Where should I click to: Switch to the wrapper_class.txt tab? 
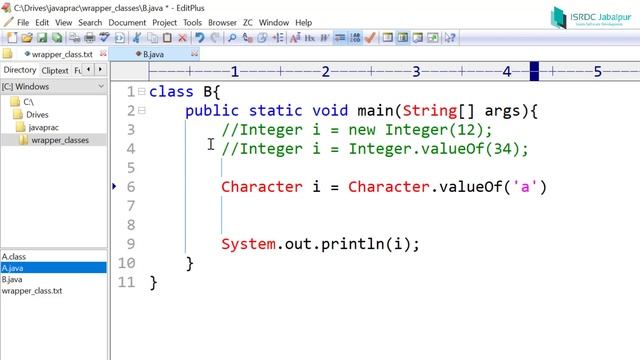tap(62, 54)
